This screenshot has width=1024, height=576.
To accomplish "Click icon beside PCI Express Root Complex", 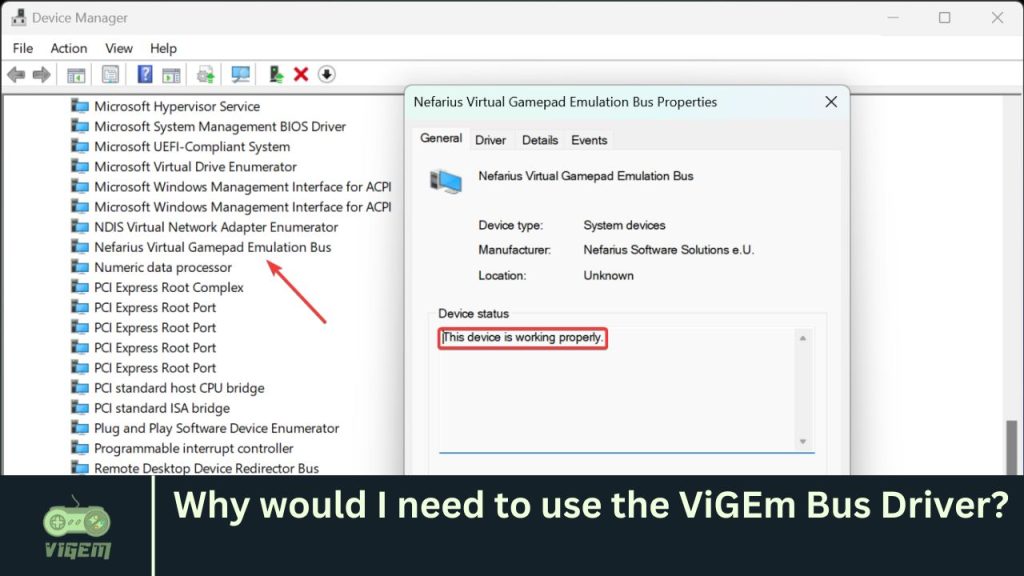I will [80, 287].
